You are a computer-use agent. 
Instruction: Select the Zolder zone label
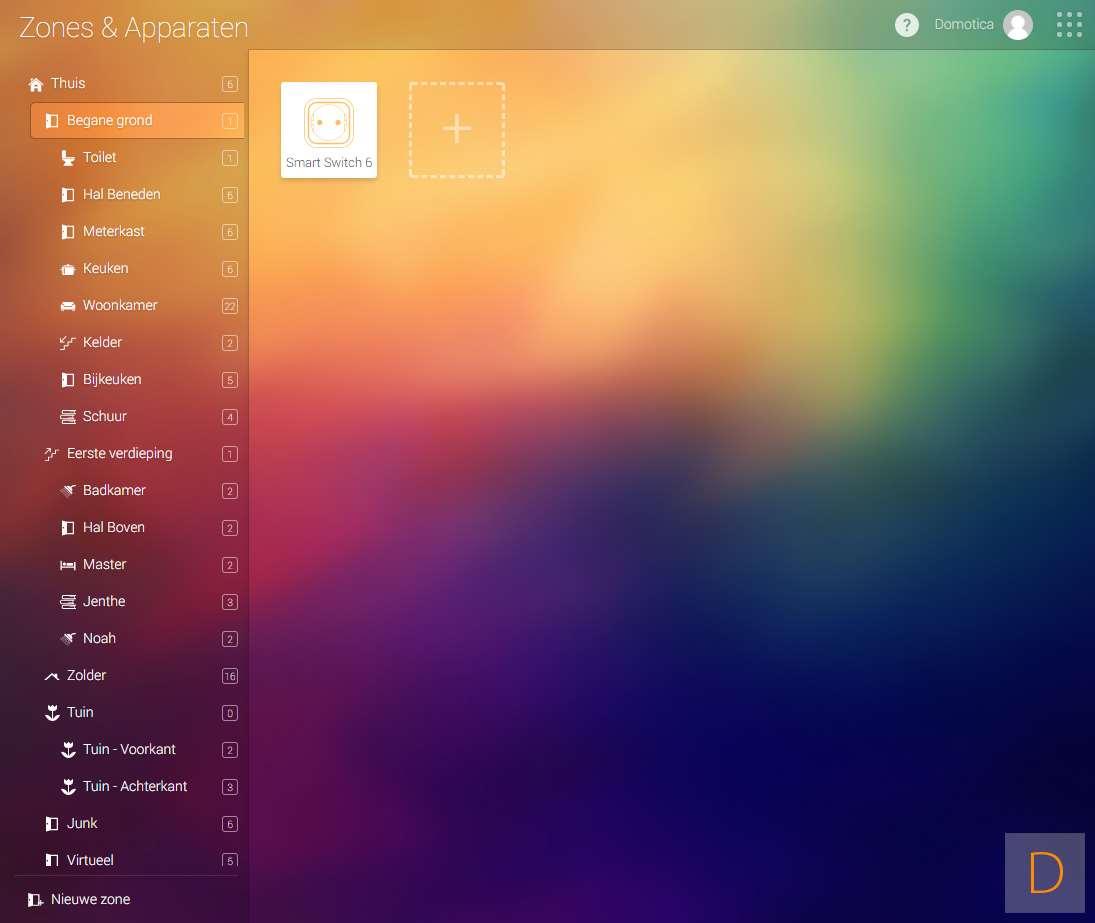point(87,676)
